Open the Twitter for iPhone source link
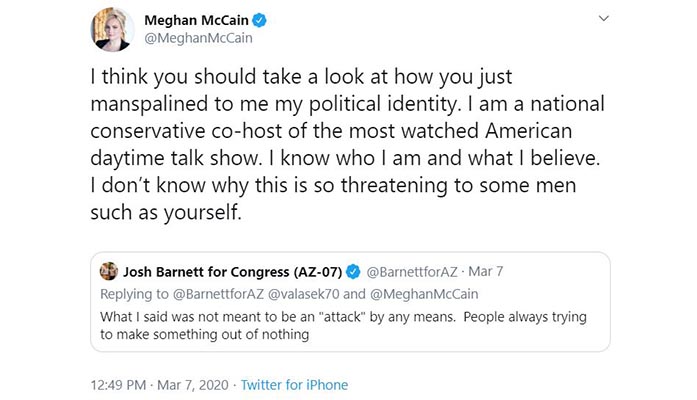The width and height of the screenshot is (697, 400). point(295,383)
